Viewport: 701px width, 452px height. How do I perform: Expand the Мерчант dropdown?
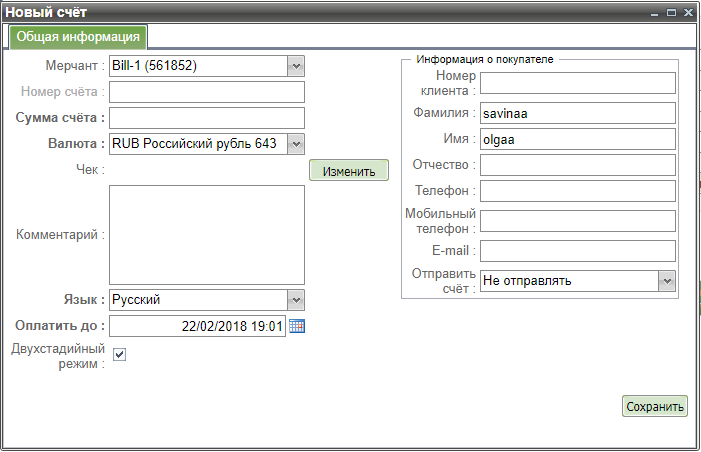(295, 66)
